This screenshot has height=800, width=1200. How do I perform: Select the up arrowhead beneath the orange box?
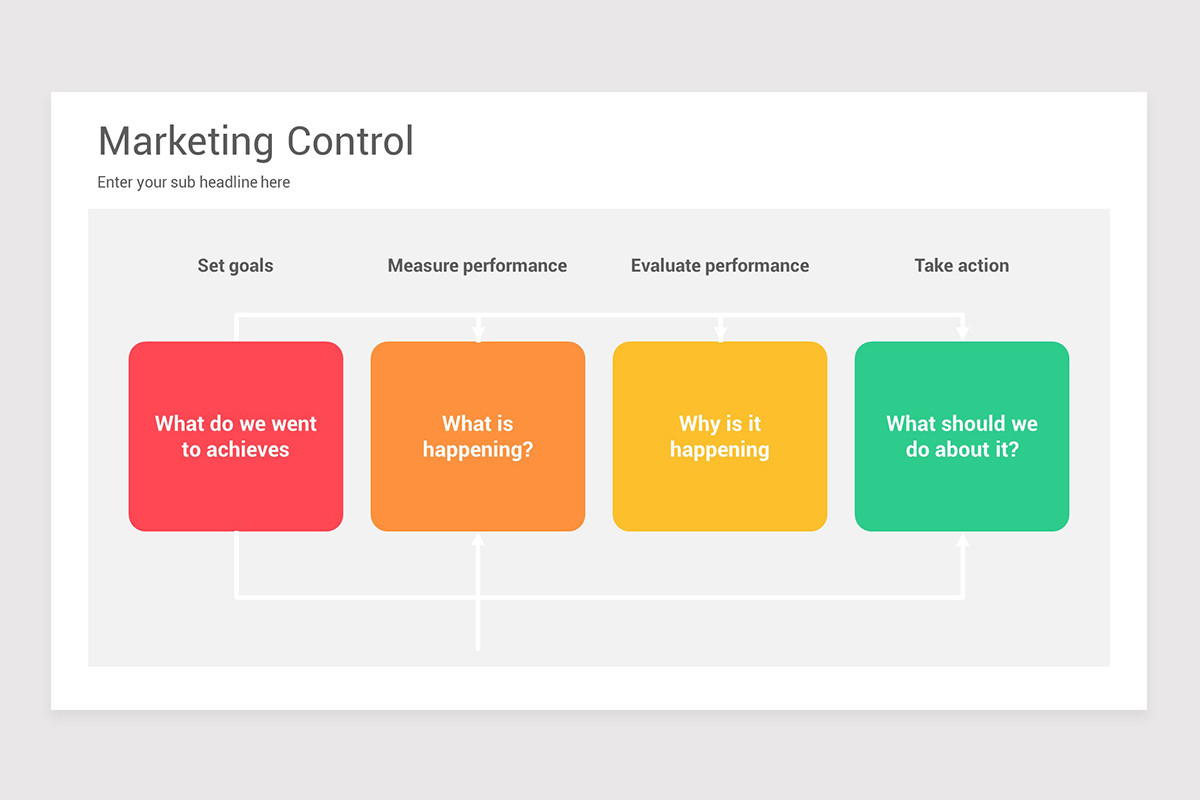pyautogui.click(x=478, y=540)
